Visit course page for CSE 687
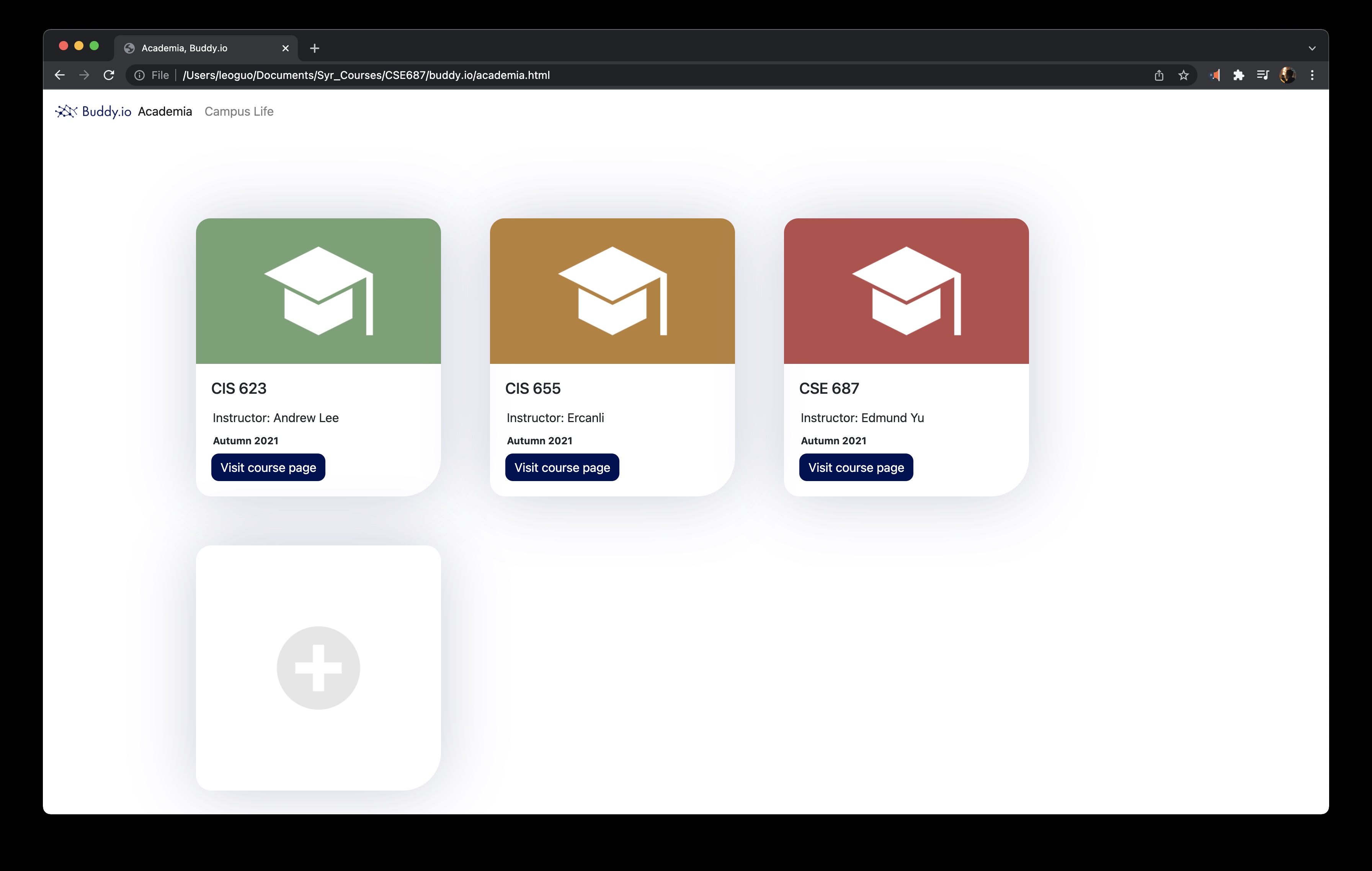 tap(856, 467)
